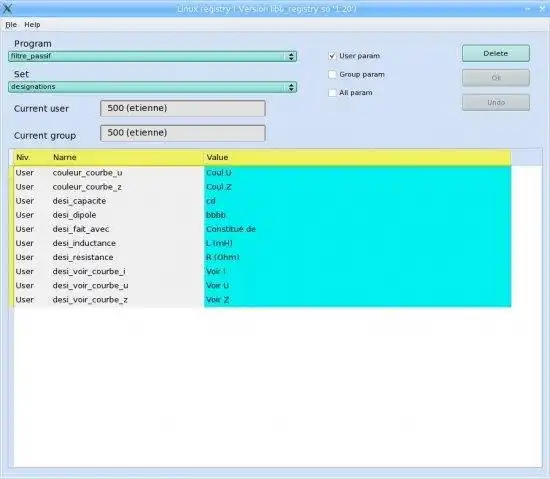
Task: Click the X window icon in title bar
Action: 7,8
